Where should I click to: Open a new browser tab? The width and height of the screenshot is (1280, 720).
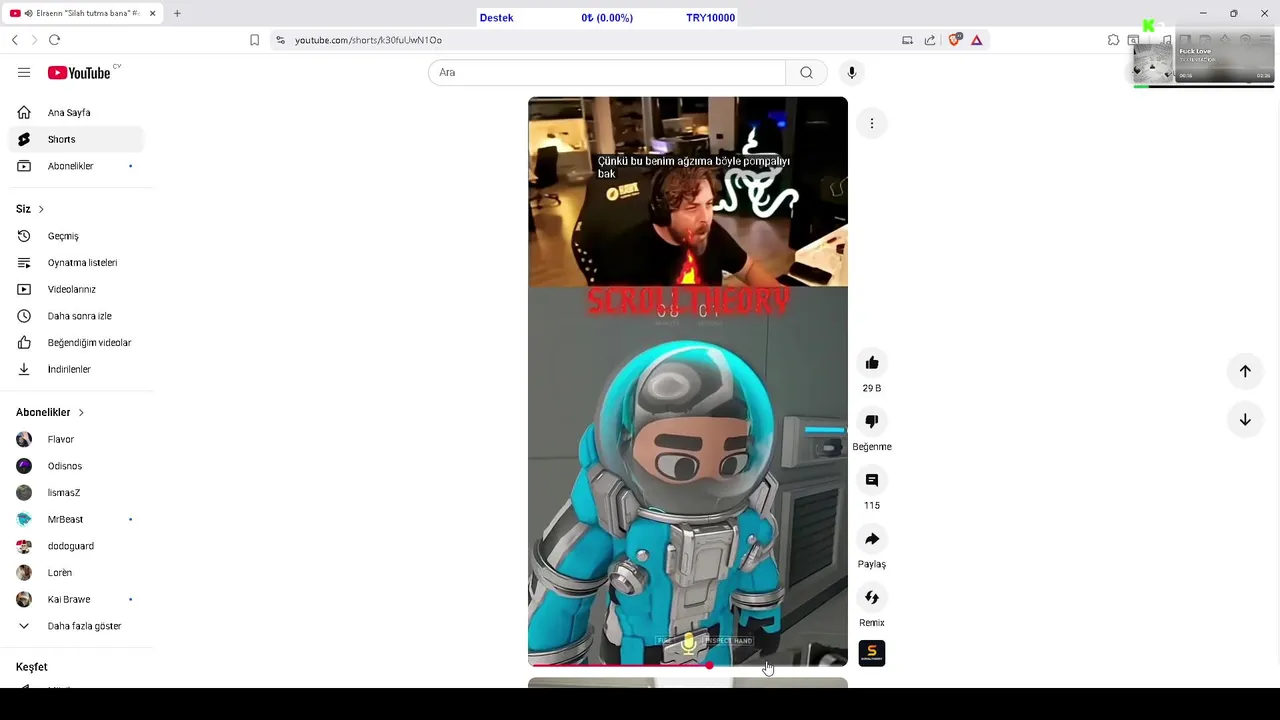click(177, 14)
